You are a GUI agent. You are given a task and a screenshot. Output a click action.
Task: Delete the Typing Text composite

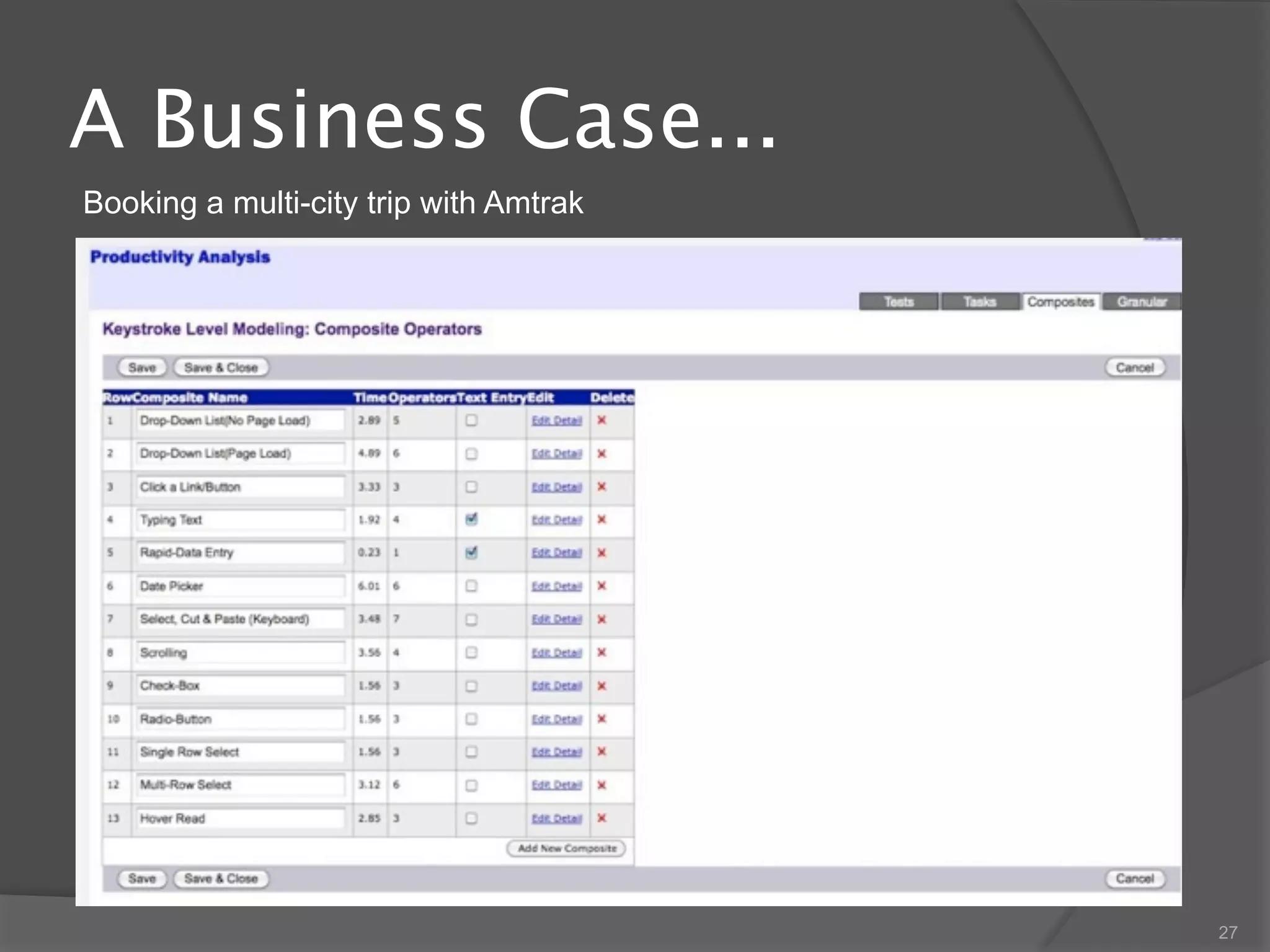[x=601, y=519]
